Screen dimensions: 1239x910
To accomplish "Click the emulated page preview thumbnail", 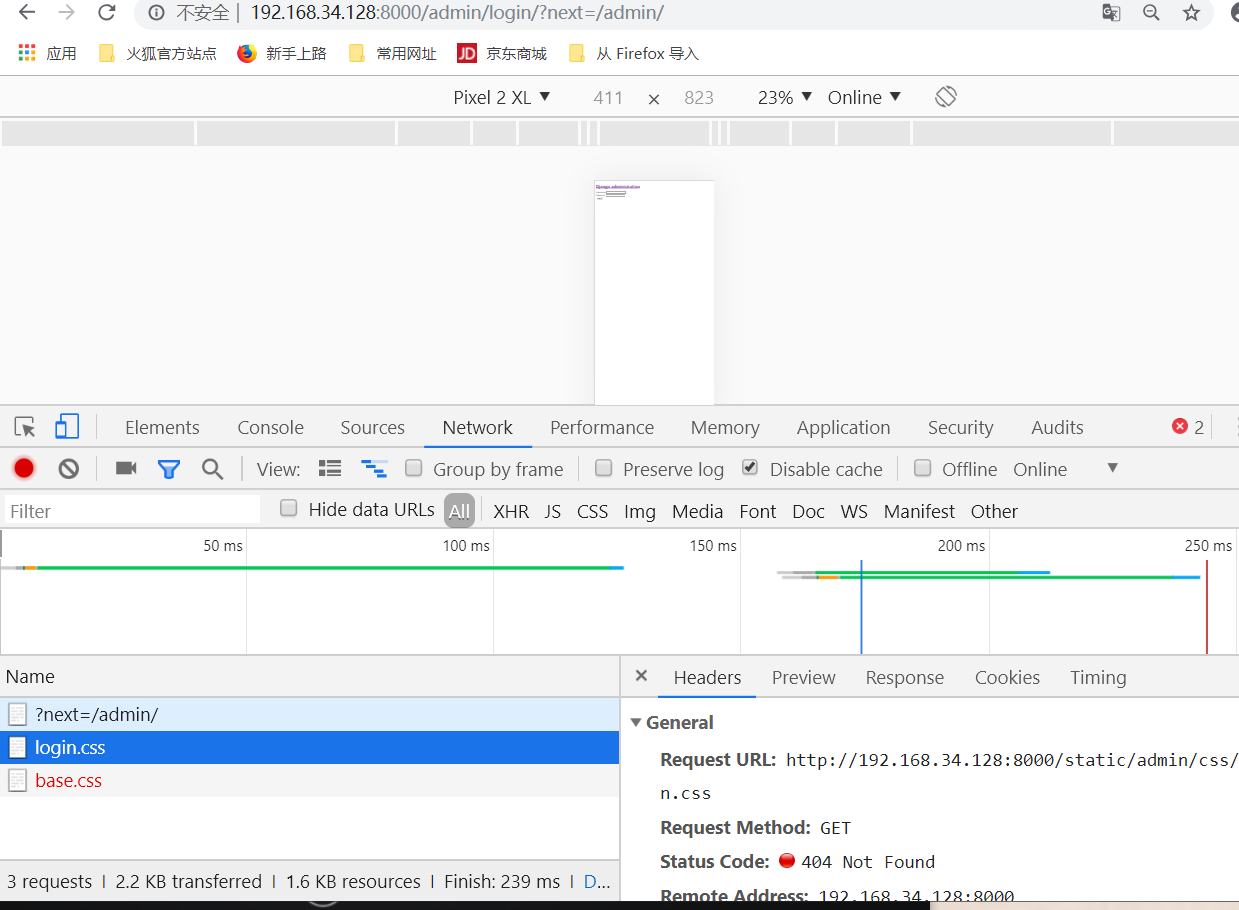I will (x=654, y=292).
